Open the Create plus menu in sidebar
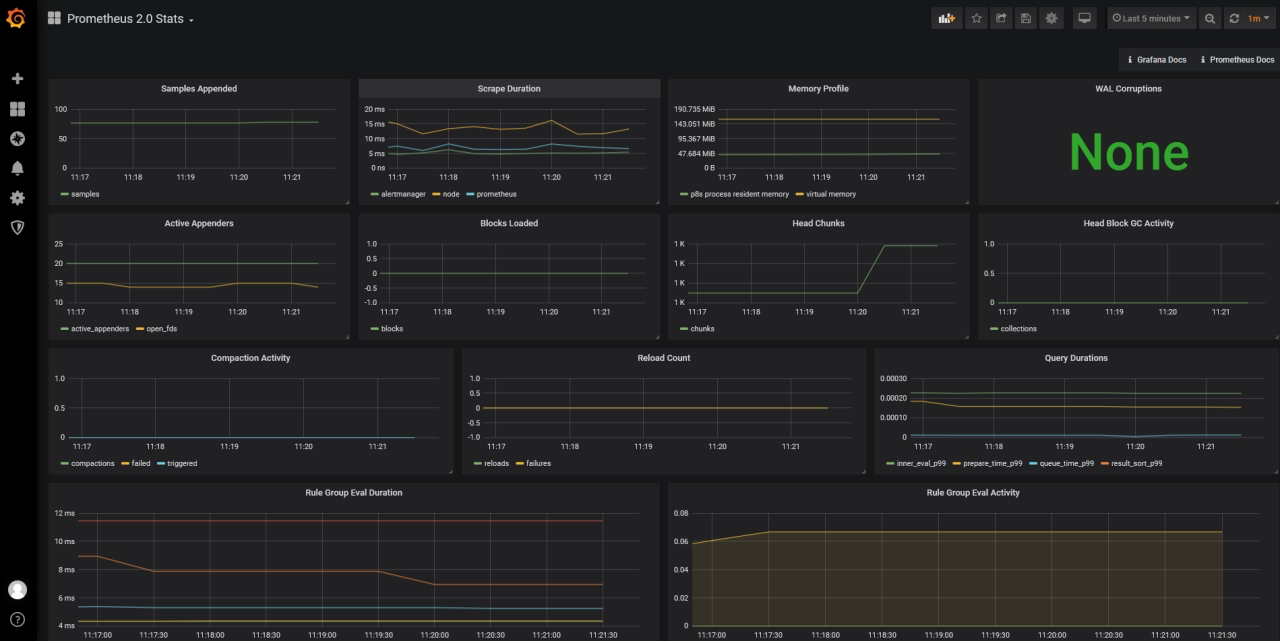1280x641 pixels. [17, 78]
